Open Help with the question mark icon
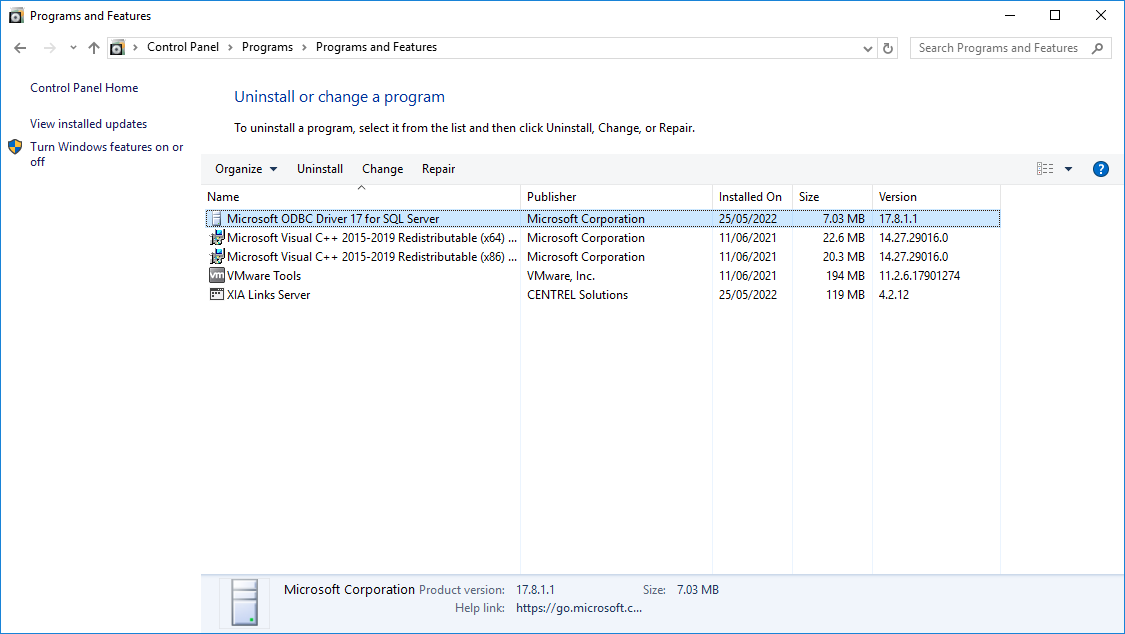 click(x=1101, y=169)
